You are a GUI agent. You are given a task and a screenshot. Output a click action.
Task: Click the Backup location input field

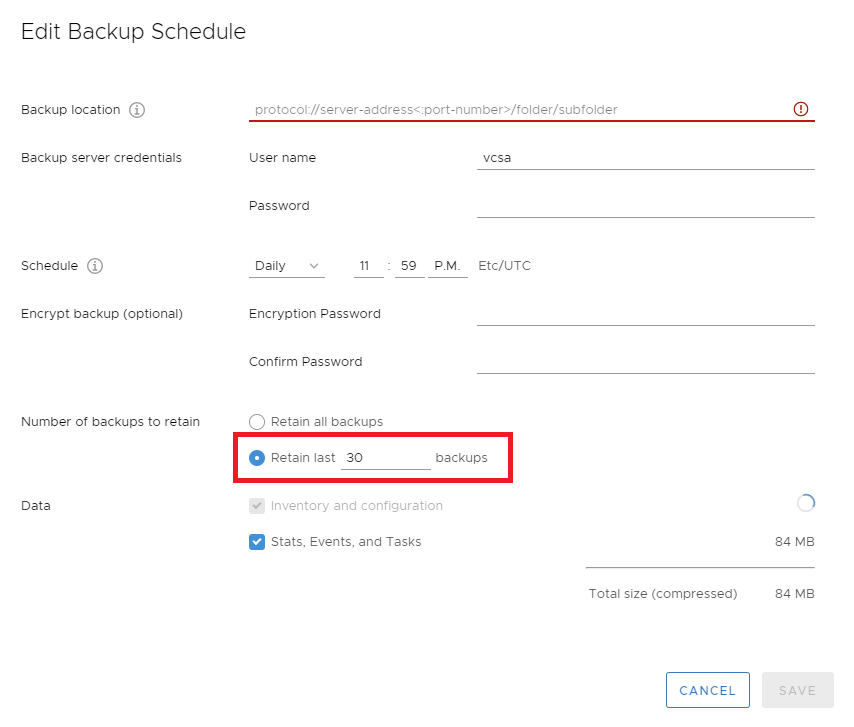532,109
